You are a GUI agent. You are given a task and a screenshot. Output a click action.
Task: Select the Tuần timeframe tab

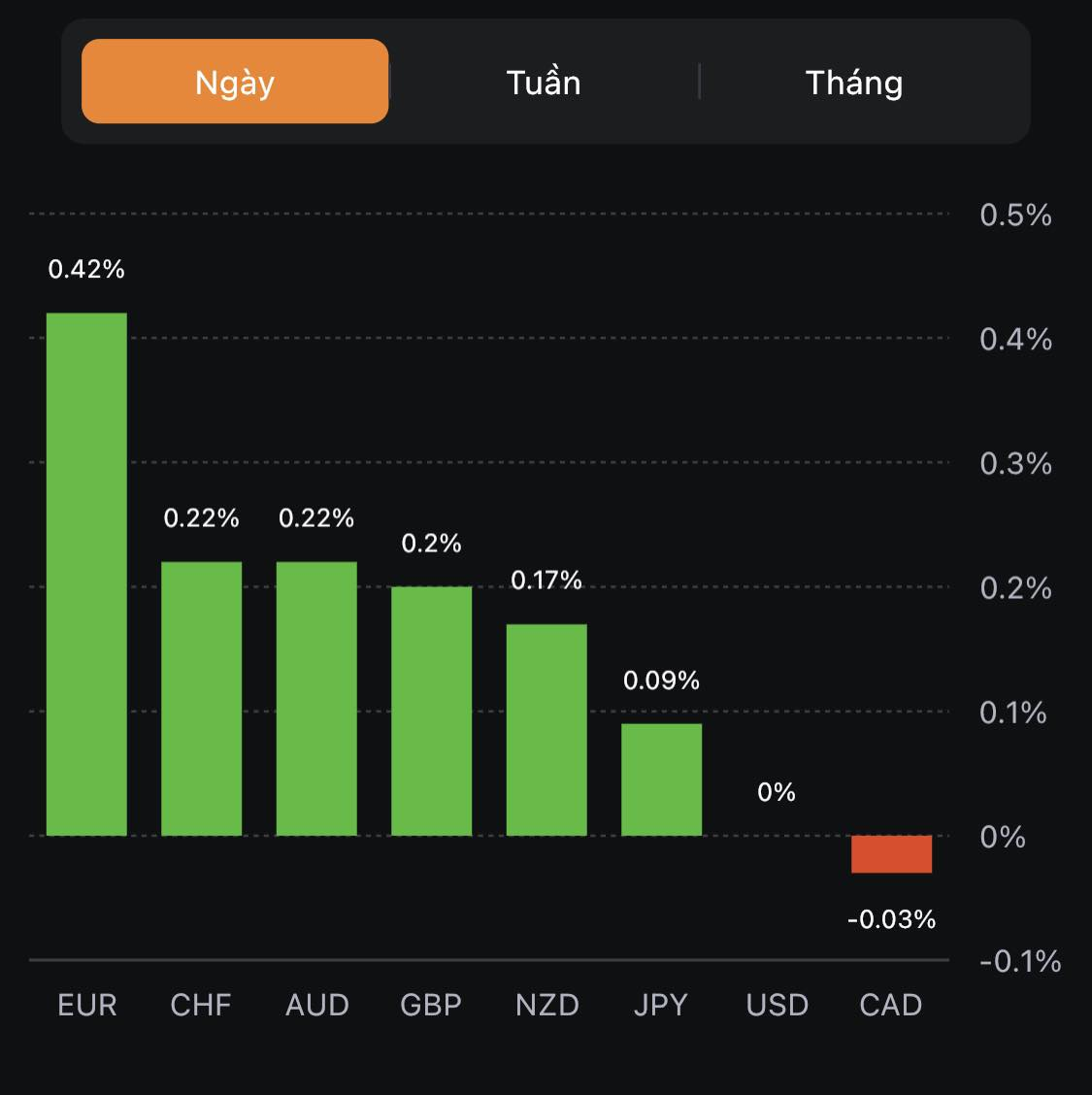point(544,83)
